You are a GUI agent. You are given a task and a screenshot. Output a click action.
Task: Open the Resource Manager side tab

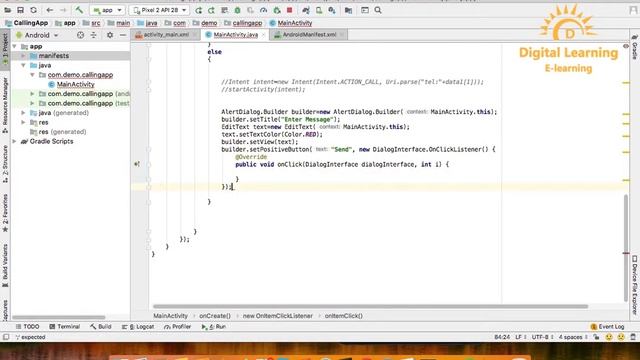[x=5, y=105]
